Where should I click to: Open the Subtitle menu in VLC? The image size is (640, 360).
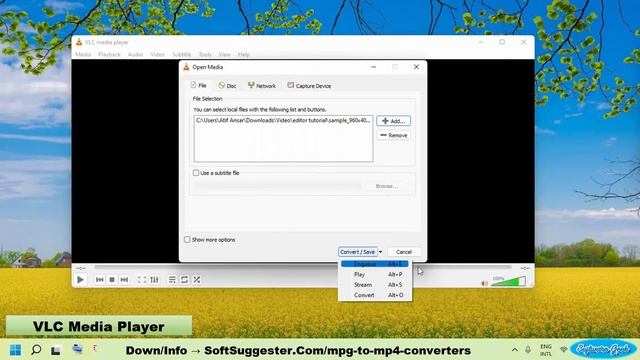[x=182, y=54]
